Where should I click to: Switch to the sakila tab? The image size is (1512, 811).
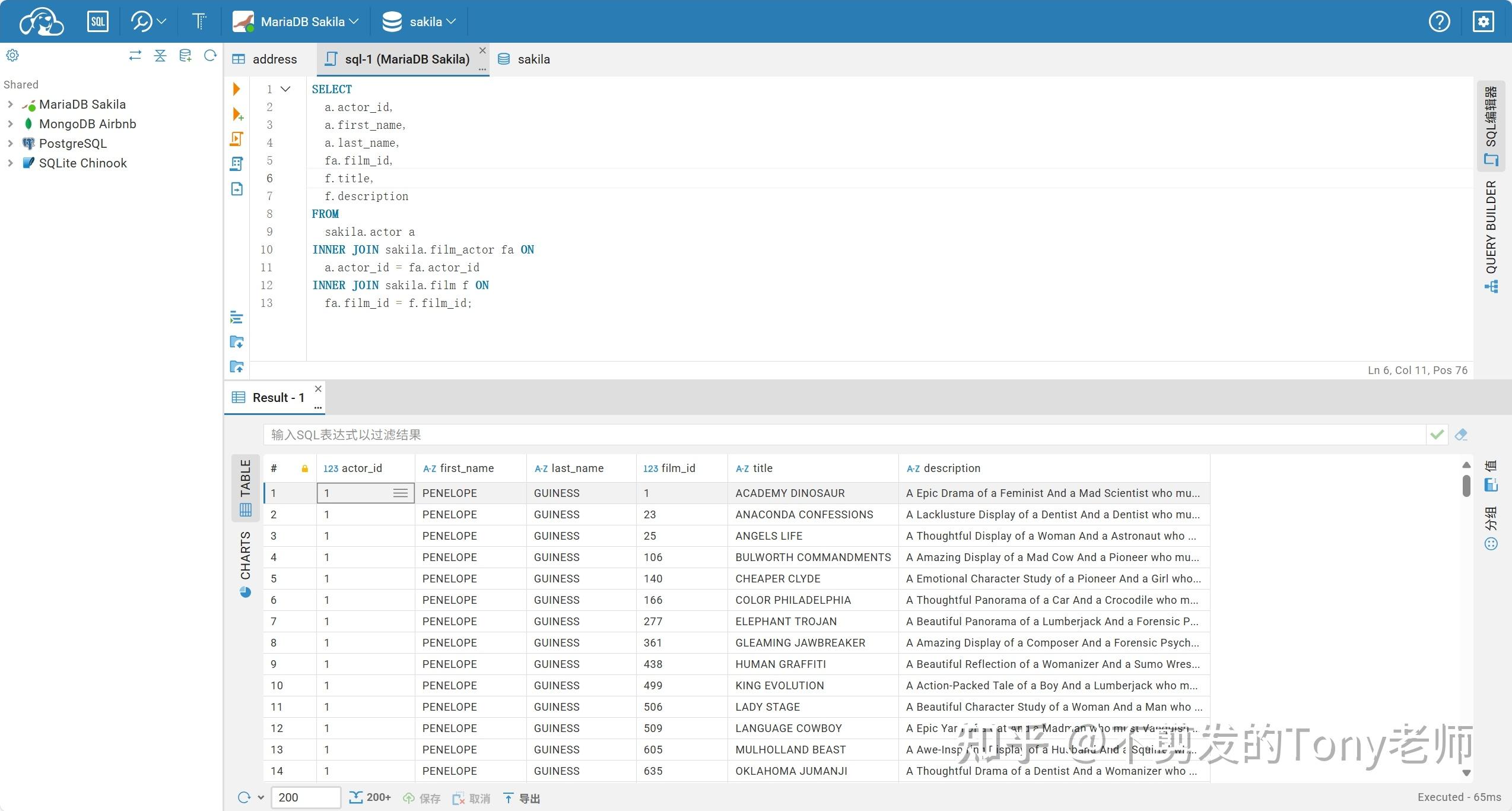pos(525,59)
